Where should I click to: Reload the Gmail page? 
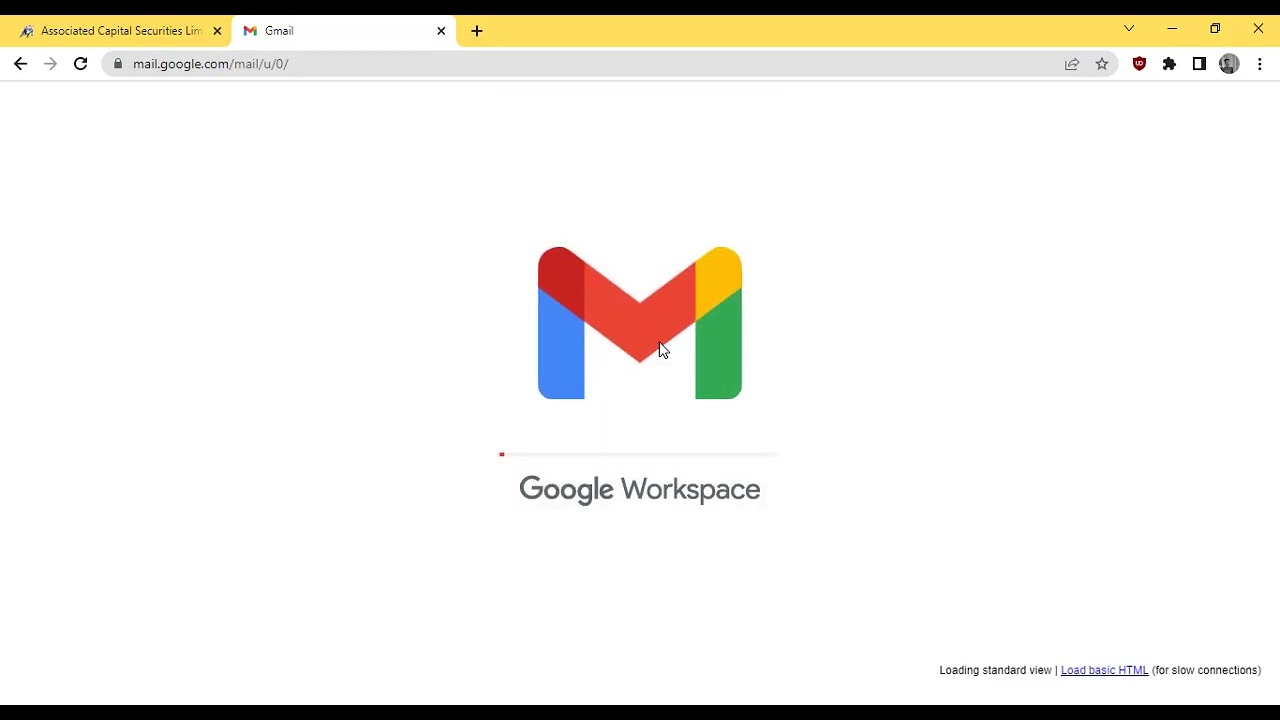(80, 64)
